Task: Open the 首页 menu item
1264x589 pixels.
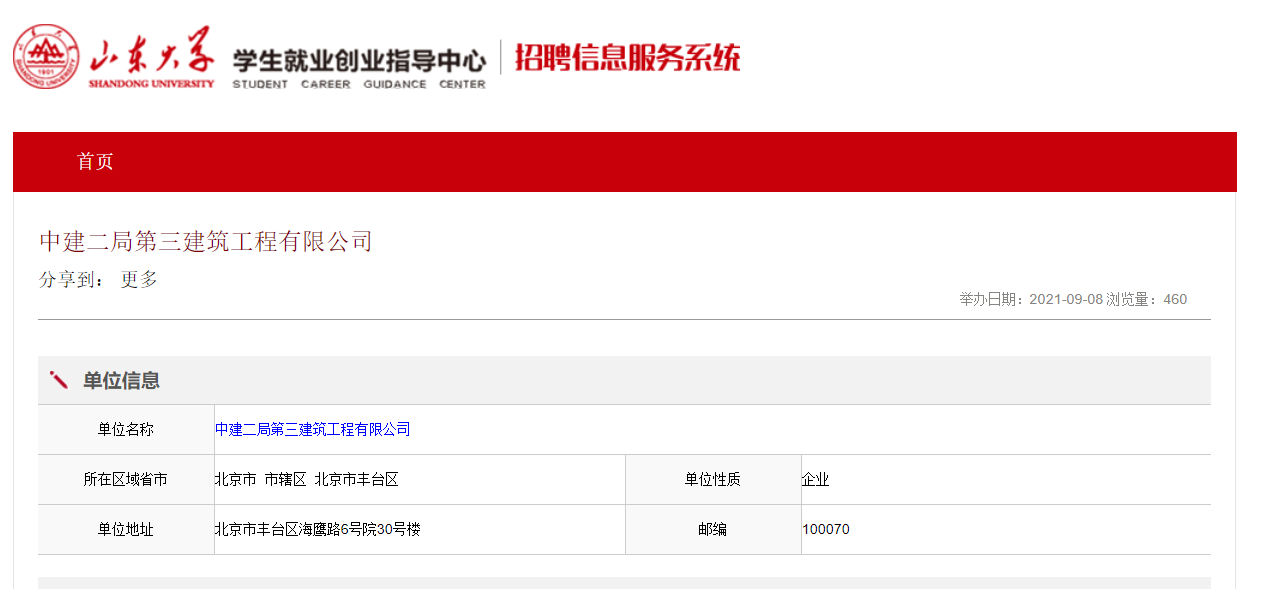Action: (96, 162)
